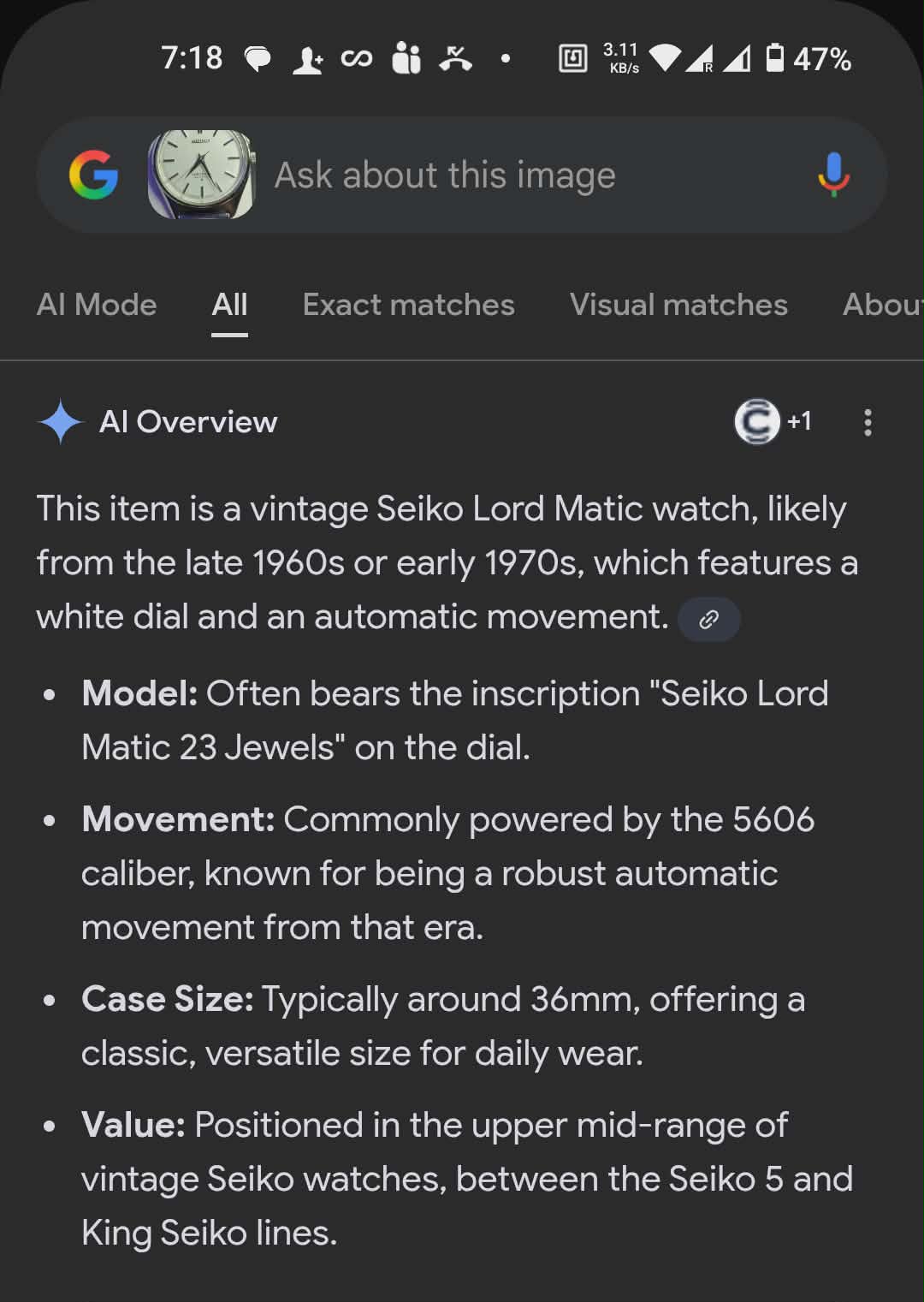924x1302 pixels.
Task: Tap the AI Overview sparkle icon
Action: 60,422
